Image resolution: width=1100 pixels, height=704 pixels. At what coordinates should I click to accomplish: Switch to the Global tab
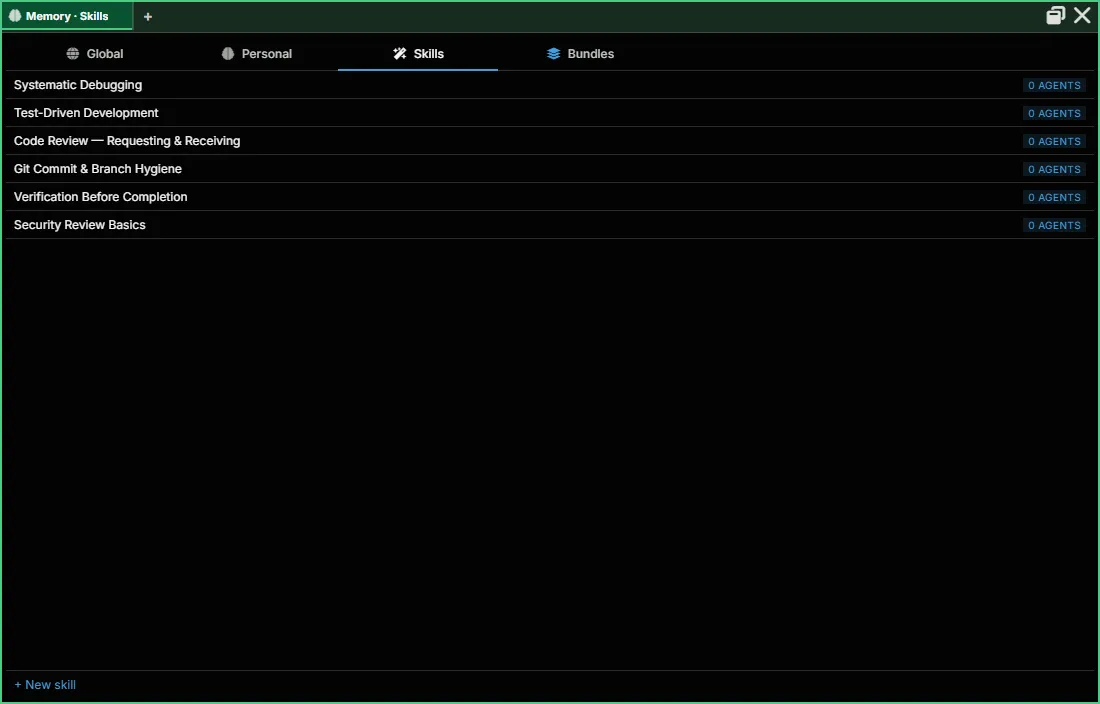click(95, 54)
